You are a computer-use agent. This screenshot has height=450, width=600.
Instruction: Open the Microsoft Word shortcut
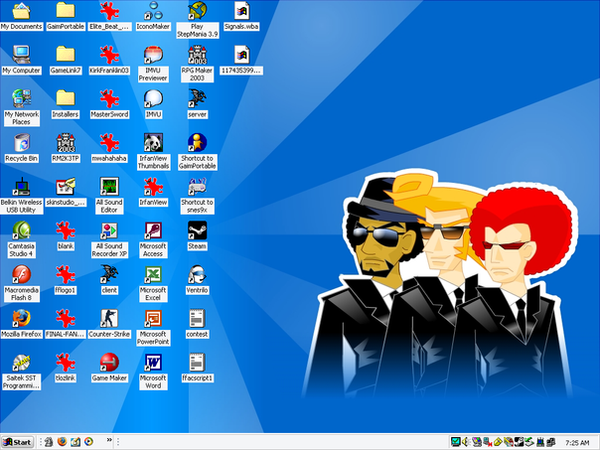[153, 363]
